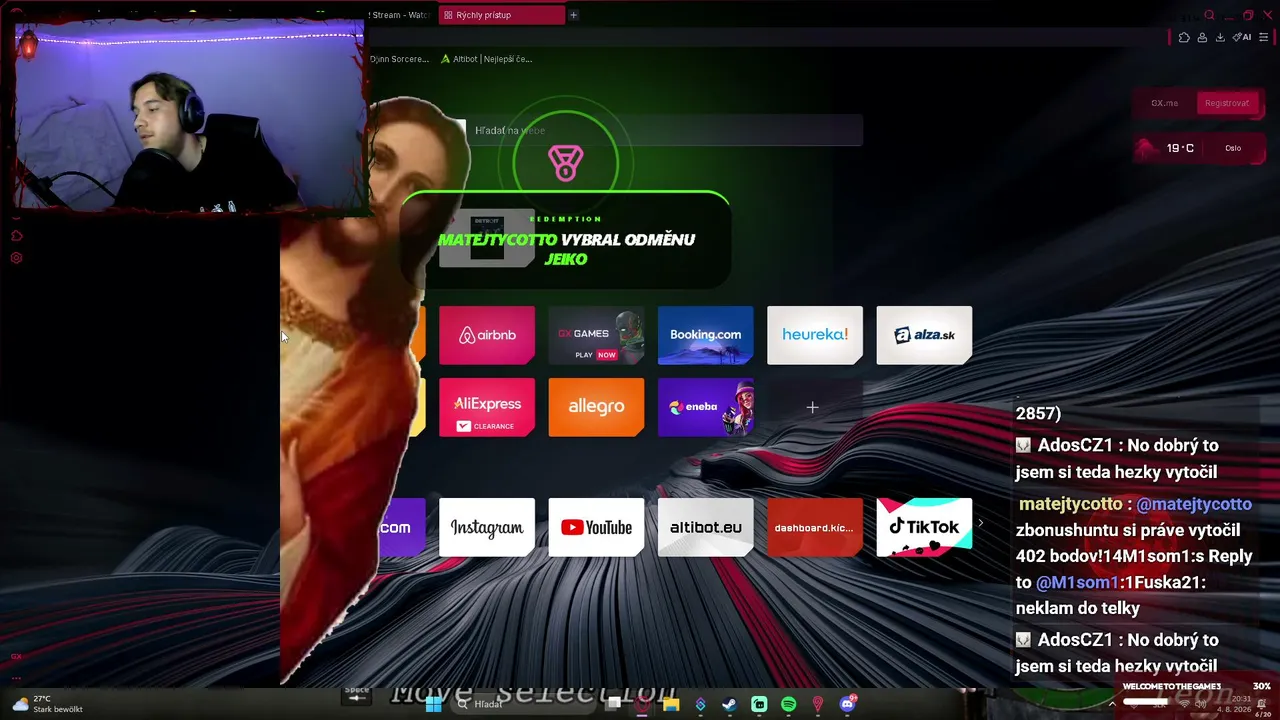The image size is (1280, 720).
Task: Open the Djinn Sorcere... bookmark
Action: coord(399,59)
